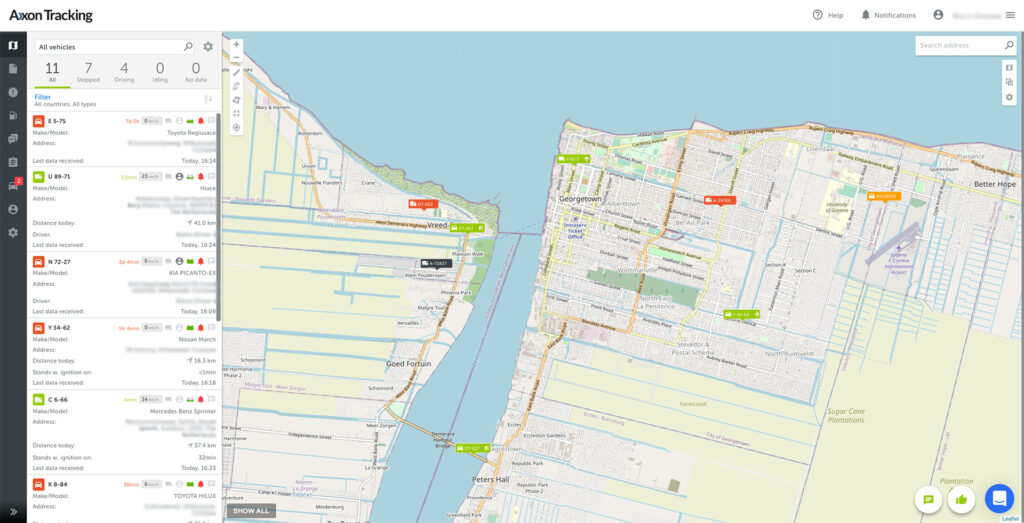Click the red vehicle marker near Garnett Street
1024x523 pixels.
tap(720, 200)
